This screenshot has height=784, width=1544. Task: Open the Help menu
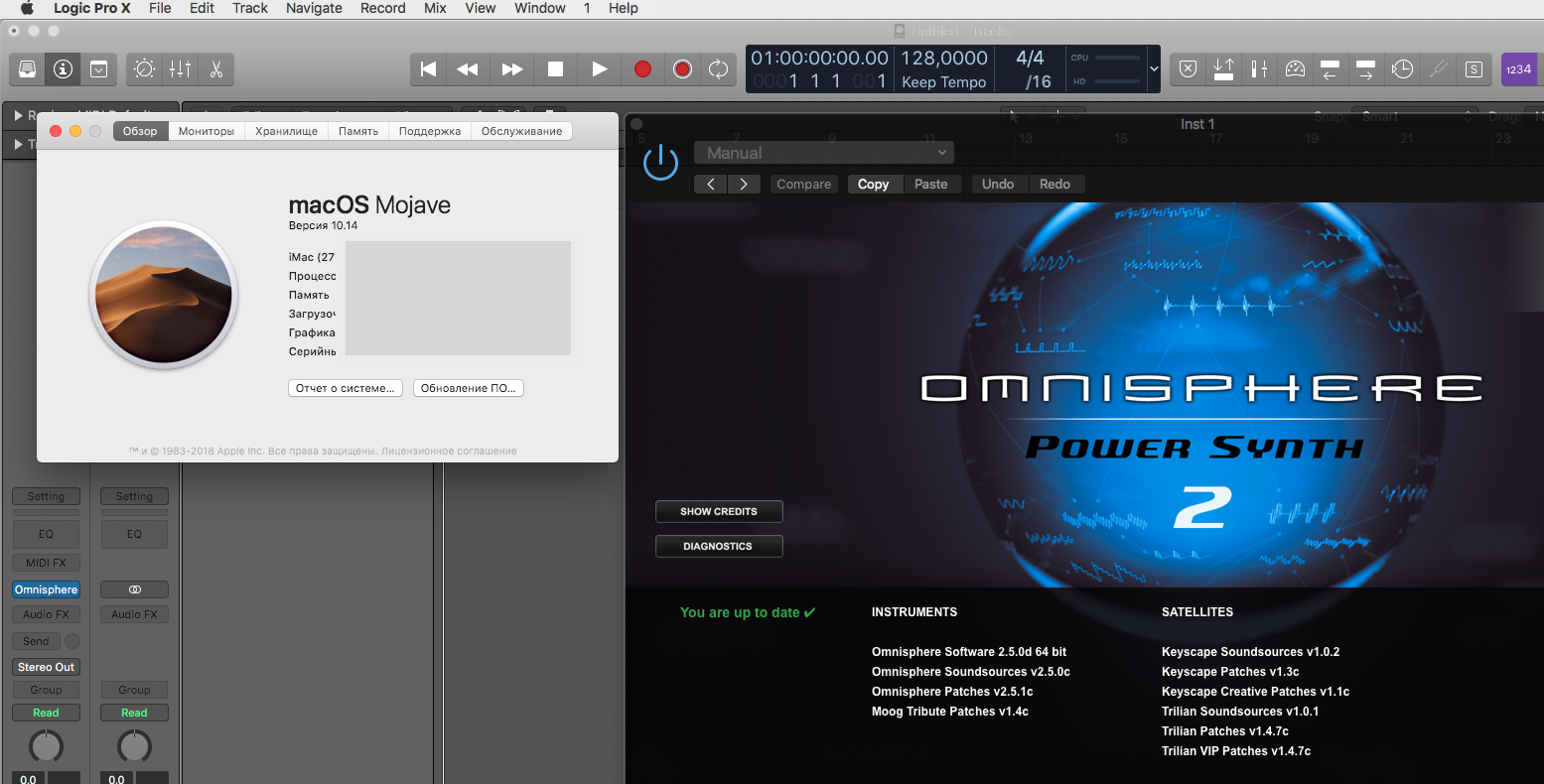pos(624,8)
